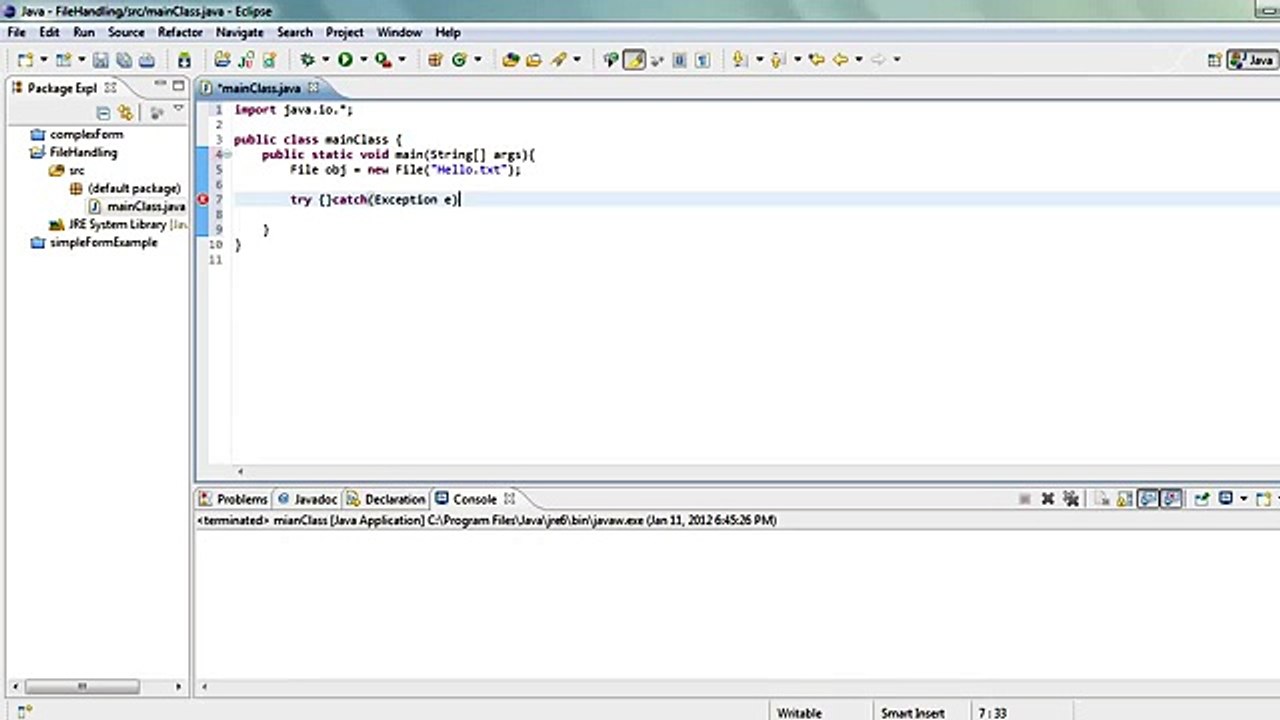The width and height of the screenshot is (1280, 720).
Task: Close the Package Explorer tab X
Action: (110, 88)
